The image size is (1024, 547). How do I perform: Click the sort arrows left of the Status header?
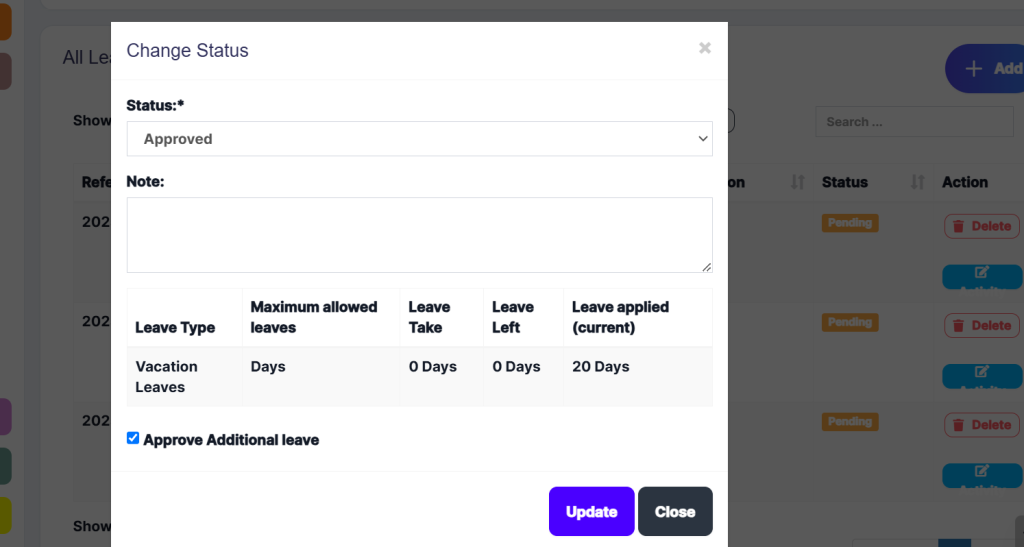tap(797, 182)
